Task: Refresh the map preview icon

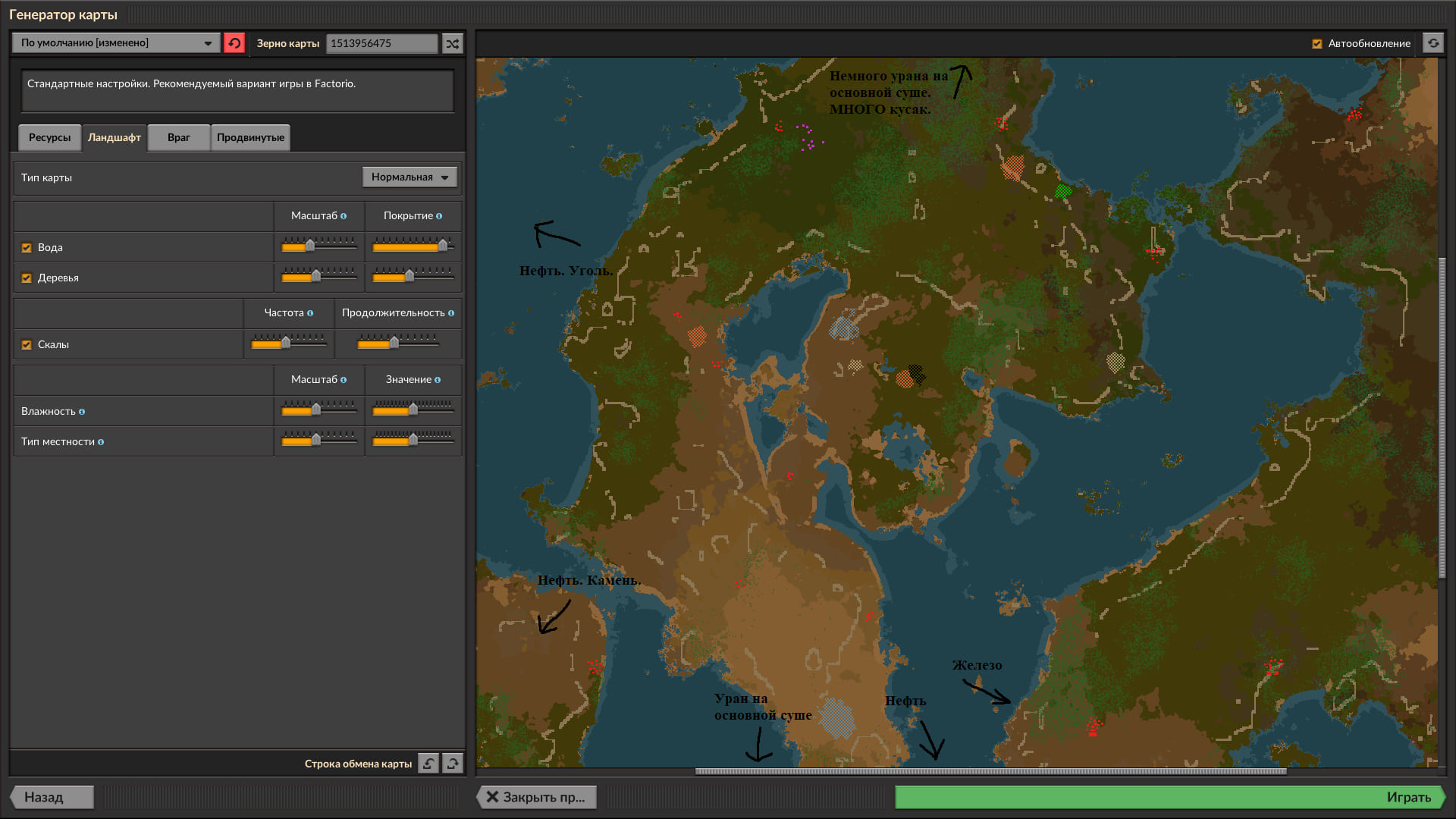Action: pyautogui.click(x=1433, y=43)
